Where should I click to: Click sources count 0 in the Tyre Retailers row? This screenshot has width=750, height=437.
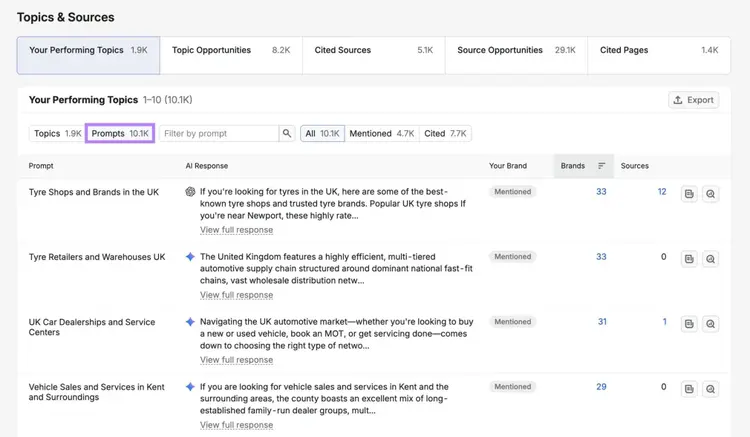point(663,257)
